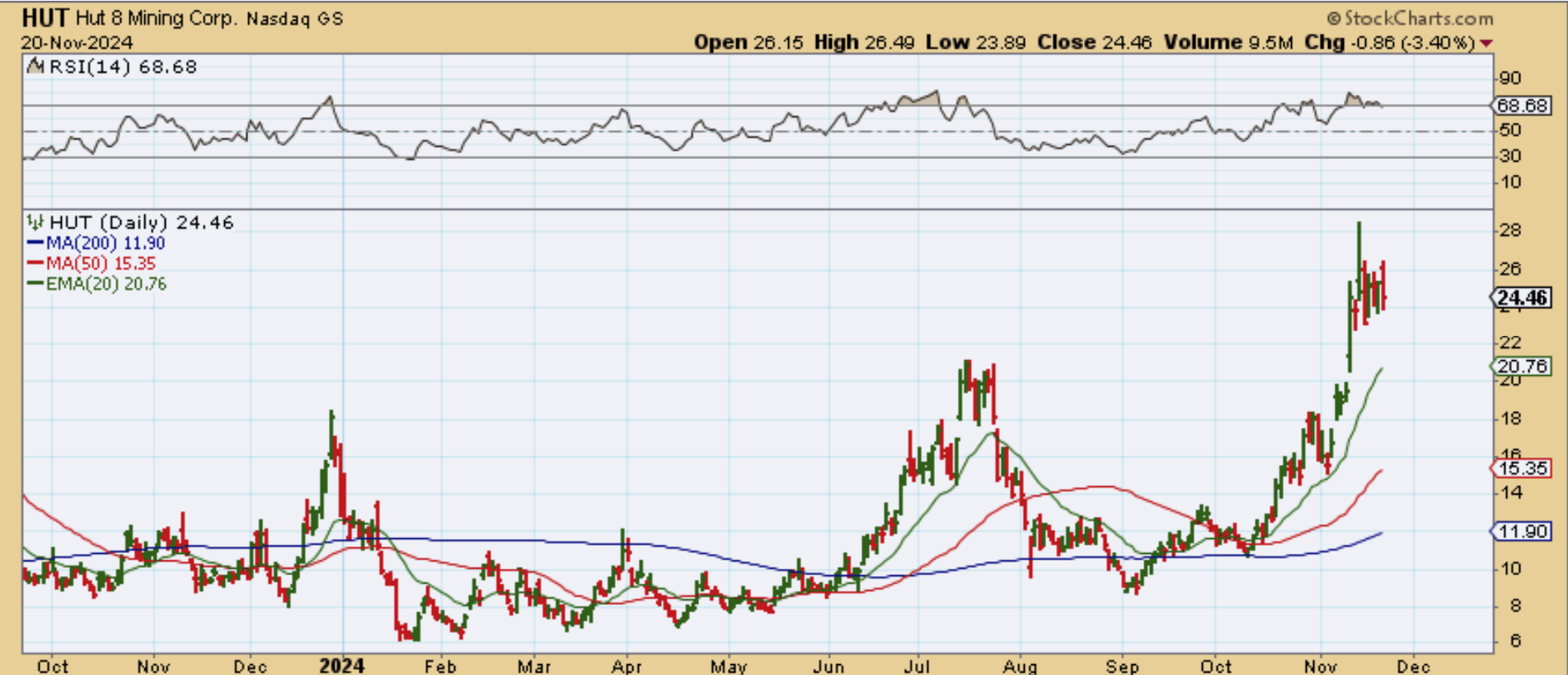This screenshot has width=1568, height=675.
Task: Click the HUT ticker symbol in the header
Action: click(45, 17)
